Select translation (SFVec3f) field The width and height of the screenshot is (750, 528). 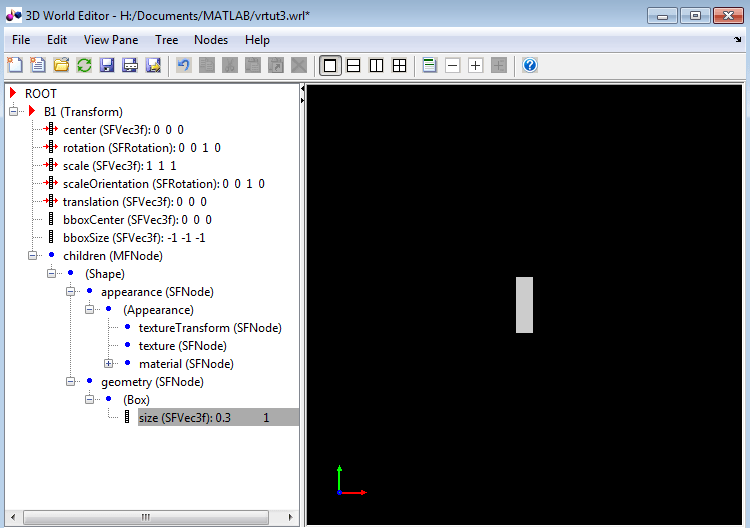[x=135, y=202]
